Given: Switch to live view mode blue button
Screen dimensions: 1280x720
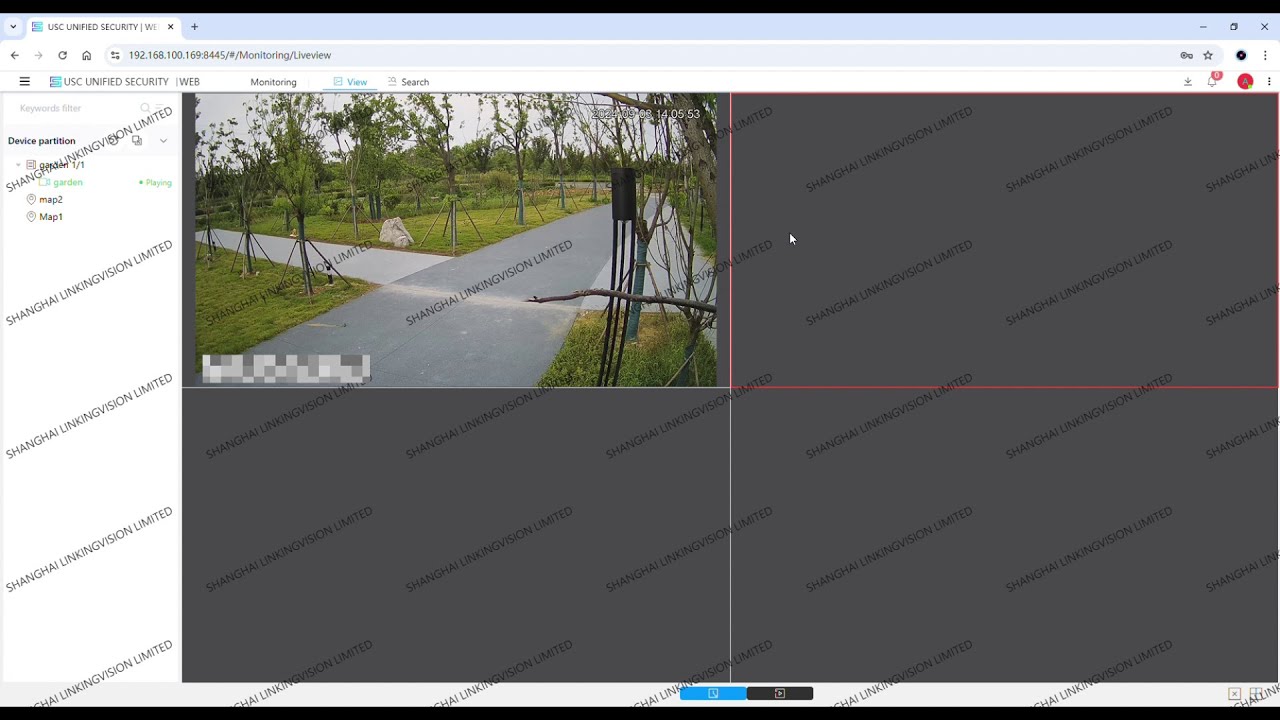Looking at the screenshot, I should point(713,693).
